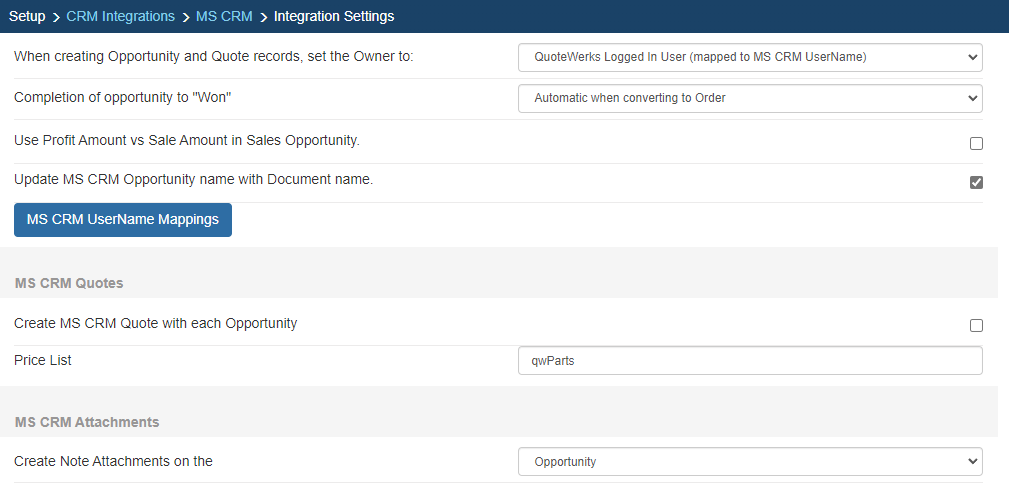This screenshot has width=1009, height=487.
Task: Go to CRM Integrations breadcrumb
Action: coord(120,16)
